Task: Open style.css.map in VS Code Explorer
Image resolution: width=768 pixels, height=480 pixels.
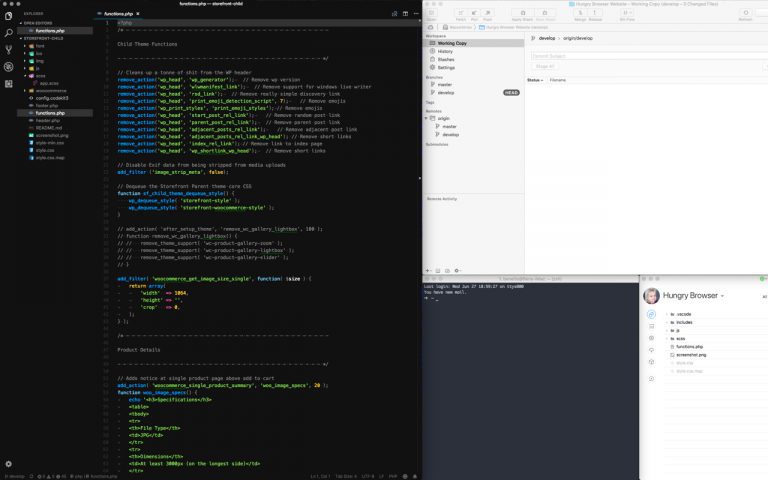Action: tap(49, 158)
